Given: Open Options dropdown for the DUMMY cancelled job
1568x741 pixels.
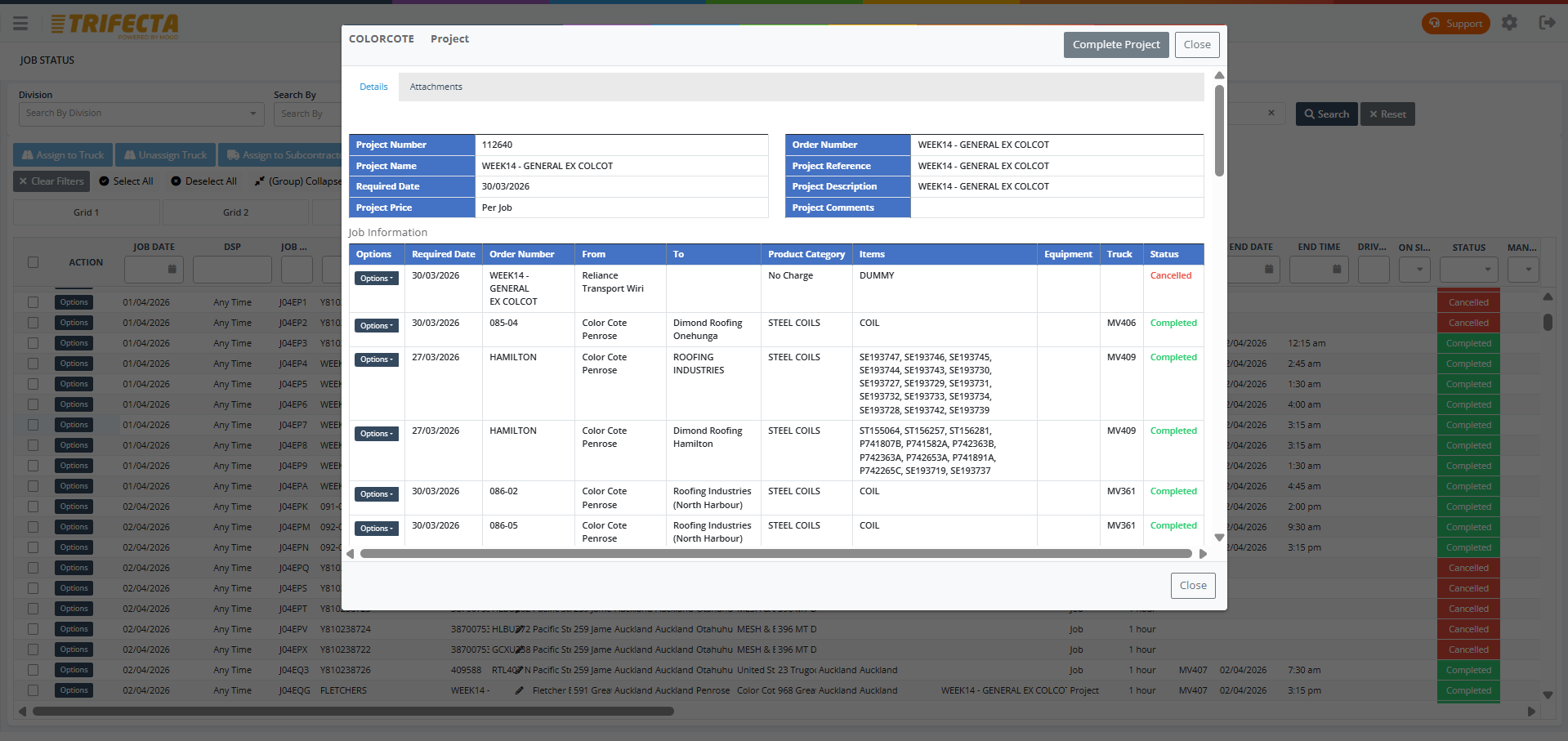Looking at the screenshot, I should (377, 279).
